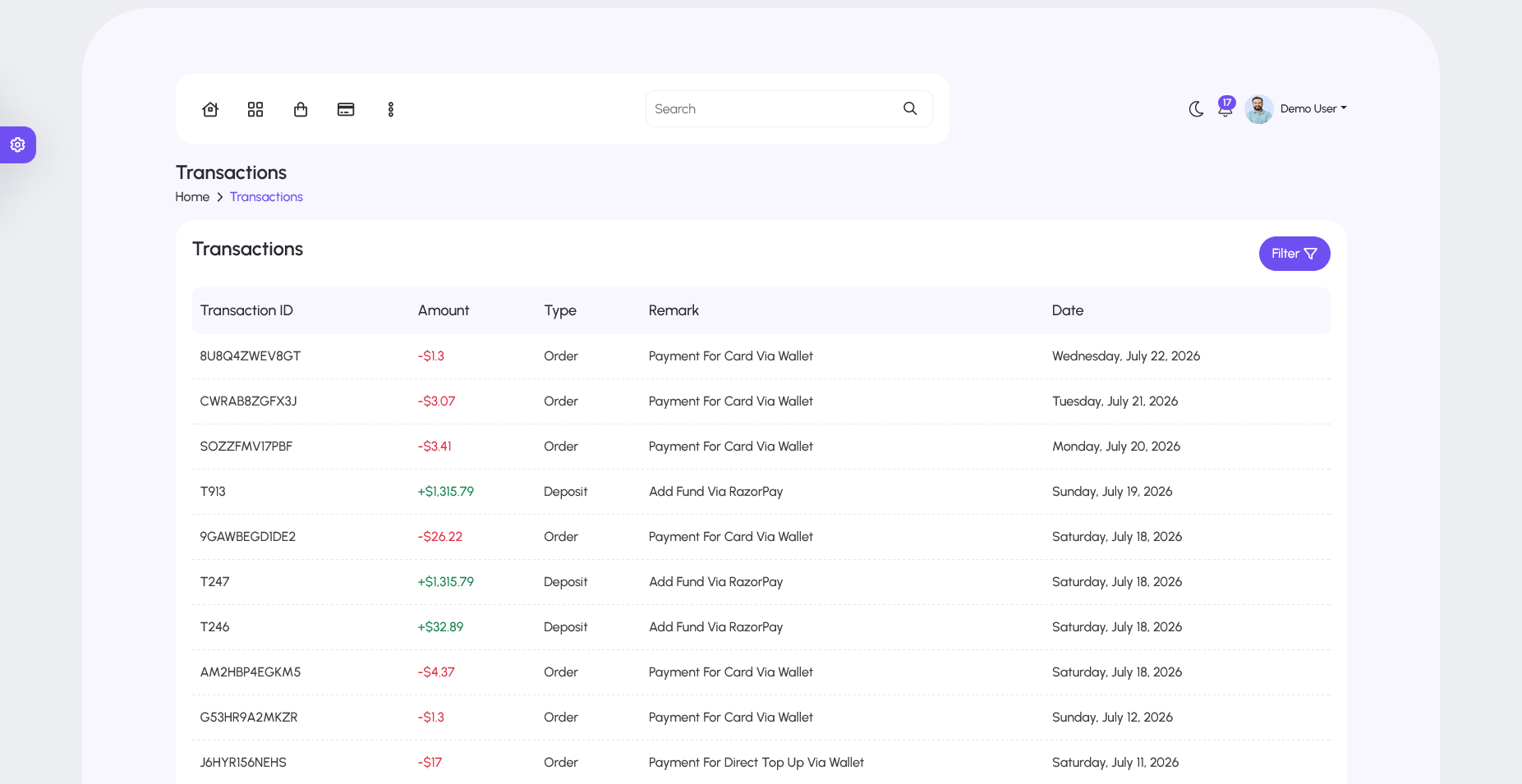1522x784 pixels.
Task: Select transaction ID J6HYR156NEHS
Action: pyautogui.click(x=243, y=763)
